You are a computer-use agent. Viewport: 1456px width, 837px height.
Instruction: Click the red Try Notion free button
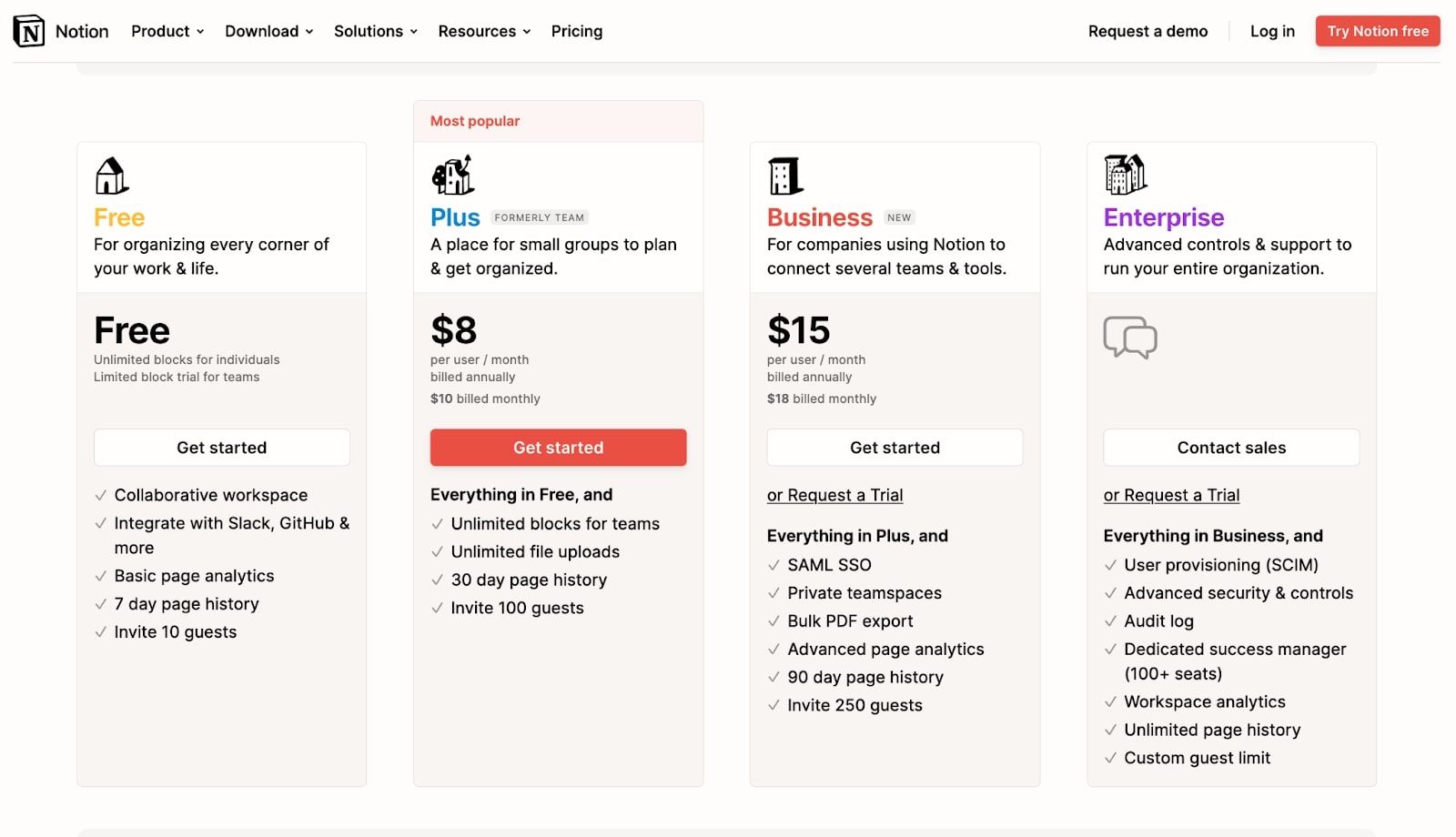pos(1377,31)
